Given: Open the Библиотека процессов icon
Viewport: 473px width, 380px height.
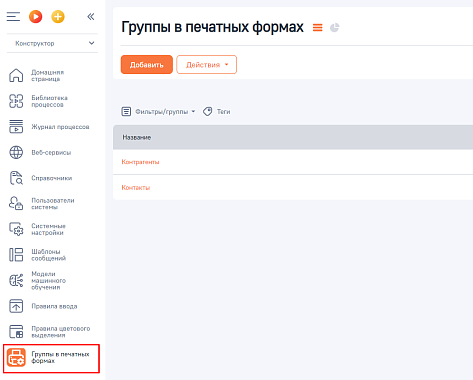Looking at the screenshot, I should (16, 101).
